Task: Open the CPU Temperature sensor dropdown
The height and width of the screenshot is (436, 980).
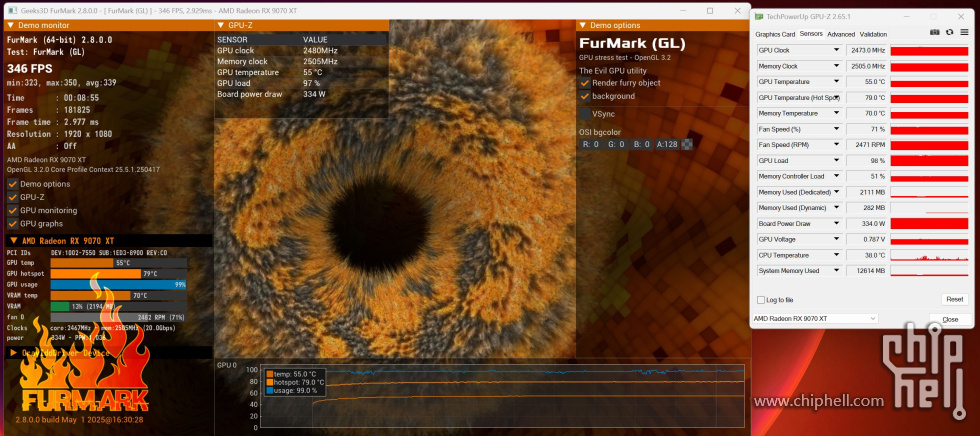Action: [x=836, y=255]
